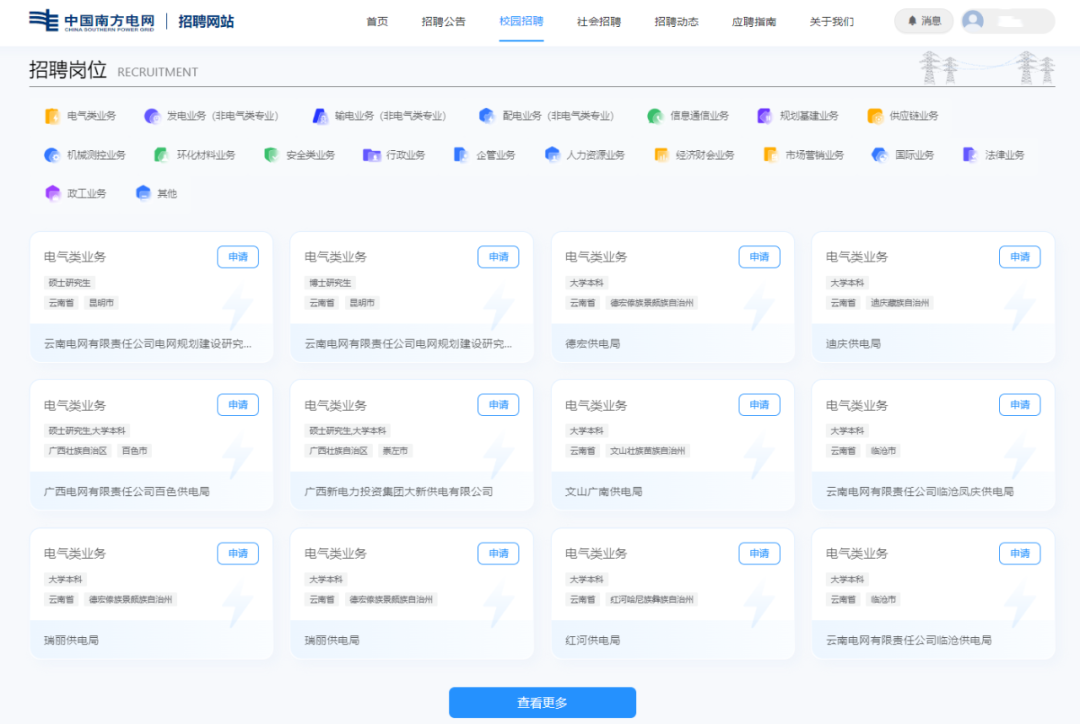Select the 国际业务 icon

click(x=880, y=155)
